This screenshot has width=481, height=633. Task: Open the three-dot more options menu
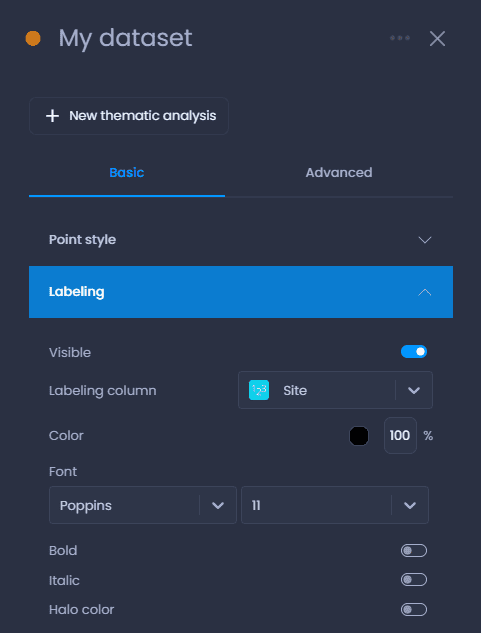click(x=400, y=38)
